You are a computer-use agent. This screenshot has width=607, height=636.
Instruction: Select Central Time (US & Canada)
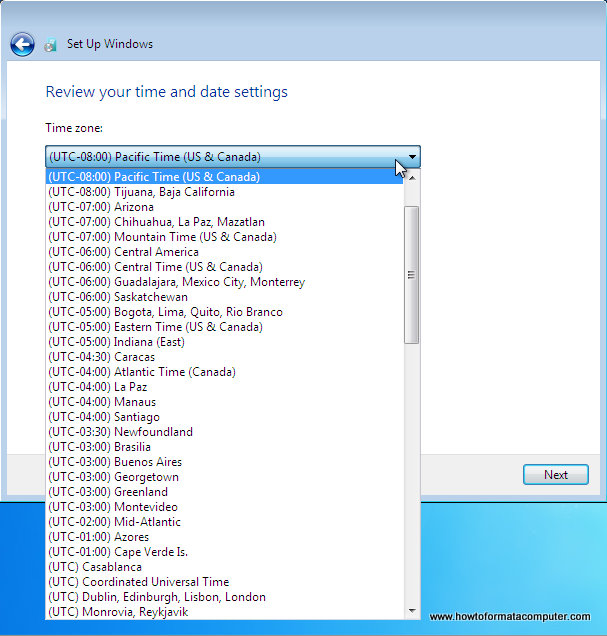point(225,267)
